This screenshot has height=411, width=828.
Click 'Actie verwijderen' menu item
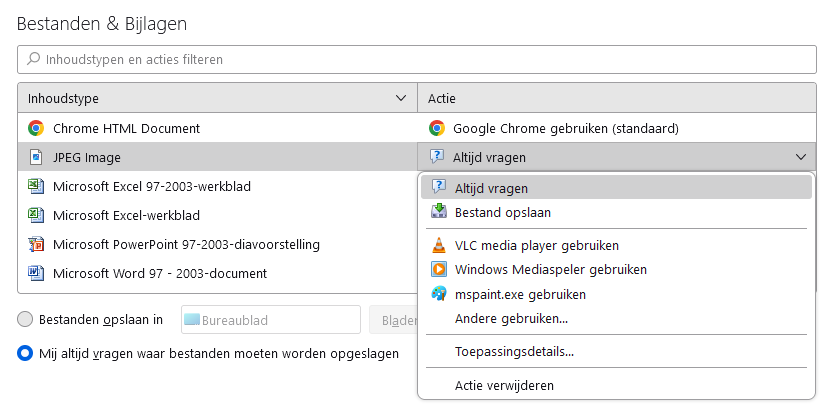[504, 385]
